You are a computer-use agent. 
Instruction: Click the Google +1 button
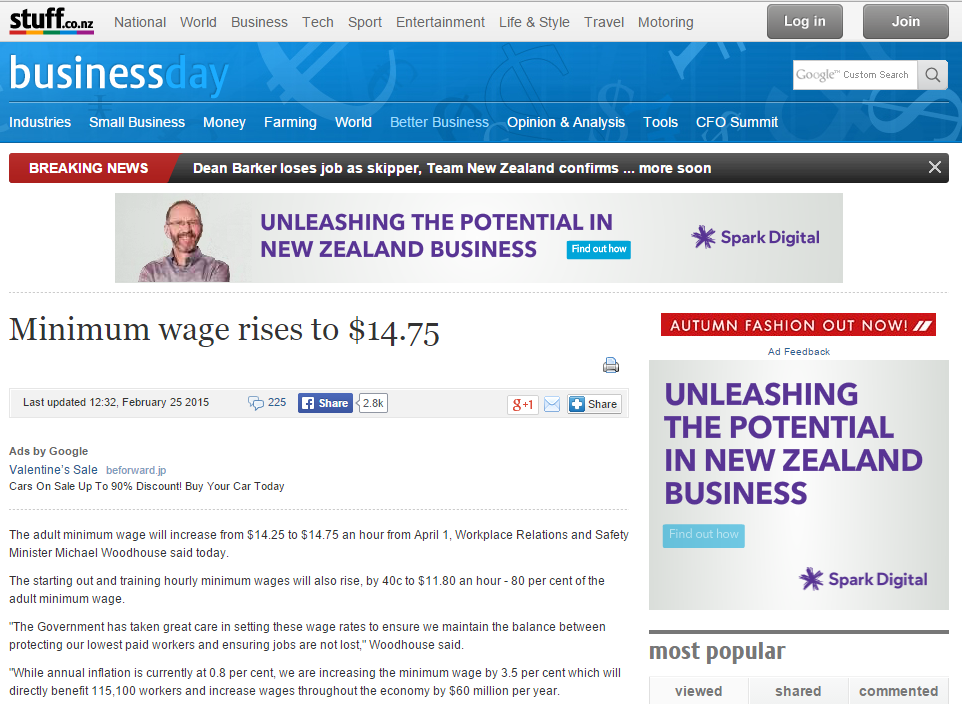pos(523,404)
